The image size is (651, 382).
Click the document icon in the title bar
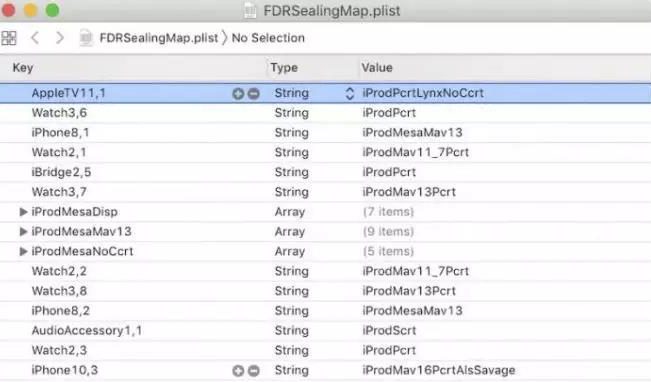[250, 11]
